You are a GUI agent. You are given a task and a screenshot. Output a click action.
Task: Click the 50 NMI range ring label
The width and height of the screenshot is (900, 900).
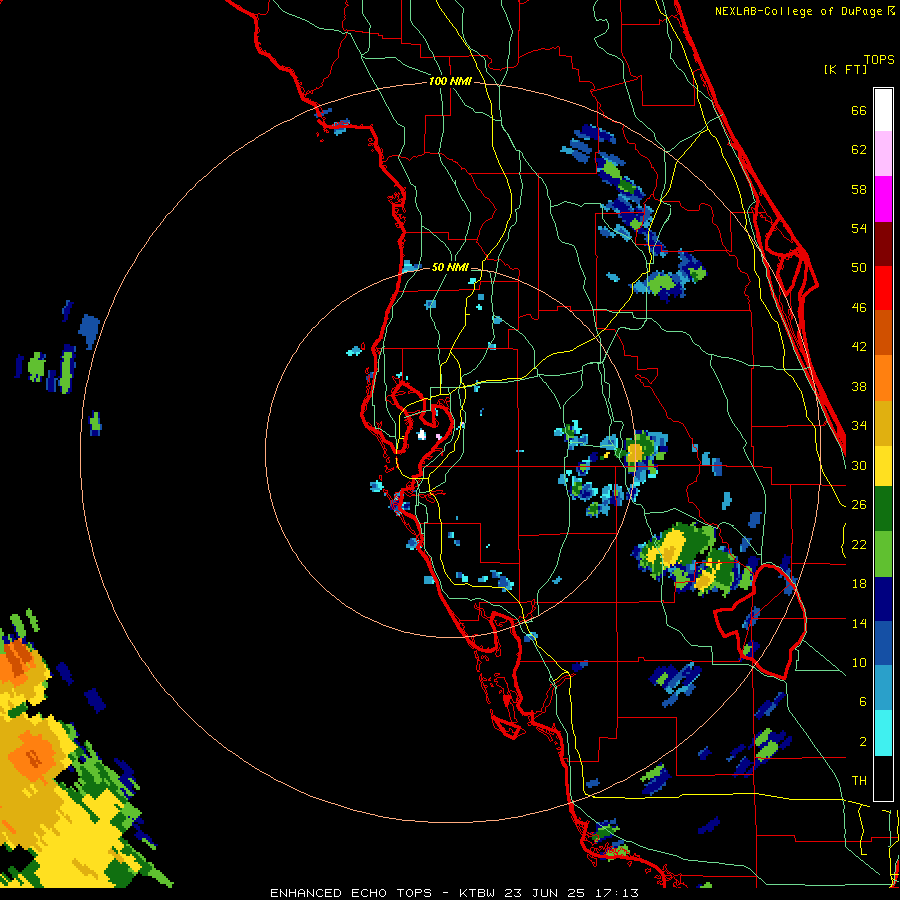coord(450,267)
